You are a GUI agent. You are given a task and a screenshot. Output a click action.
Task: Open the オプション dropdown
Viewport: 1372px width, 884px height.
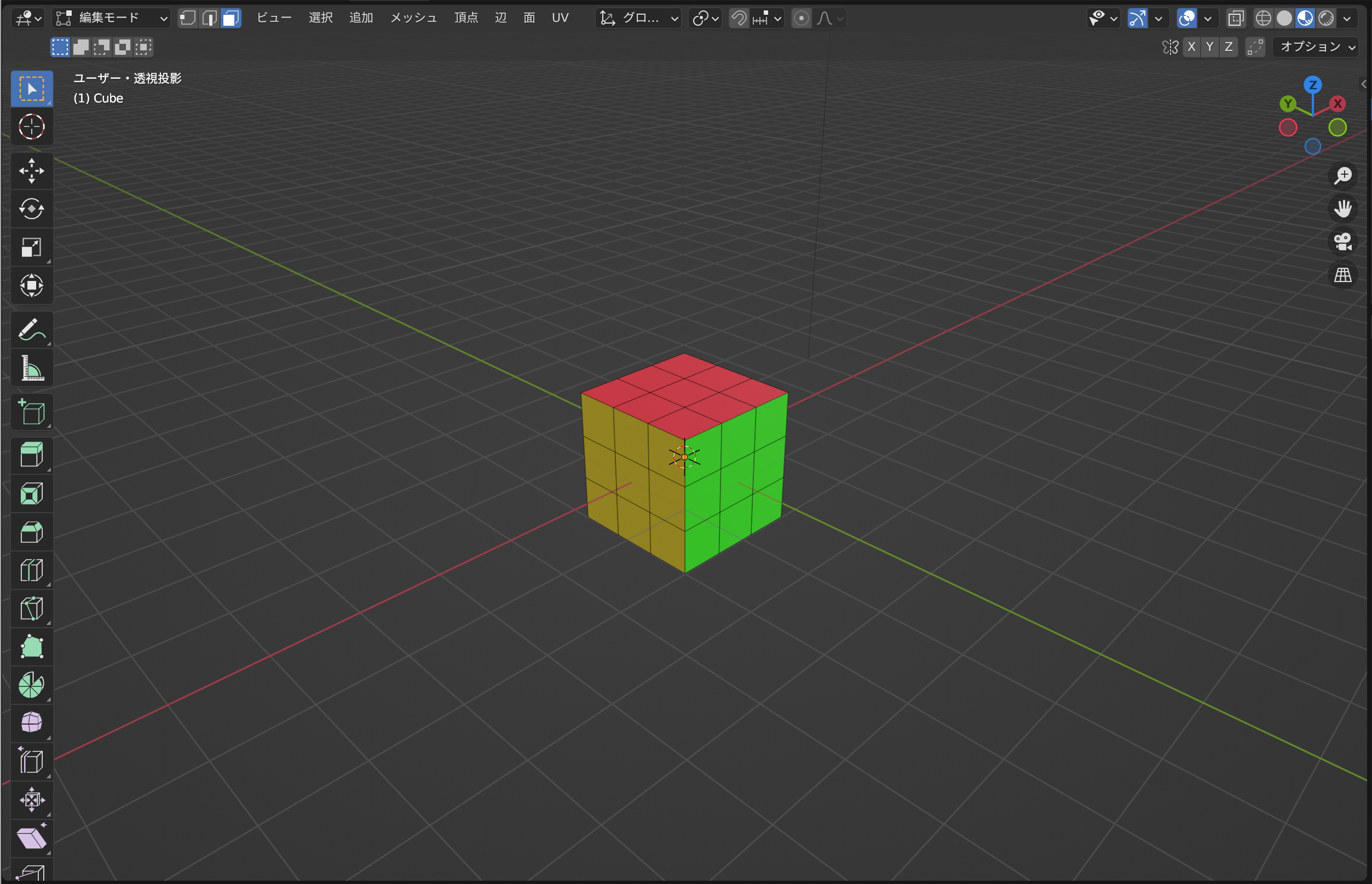tap(1316, 47)
